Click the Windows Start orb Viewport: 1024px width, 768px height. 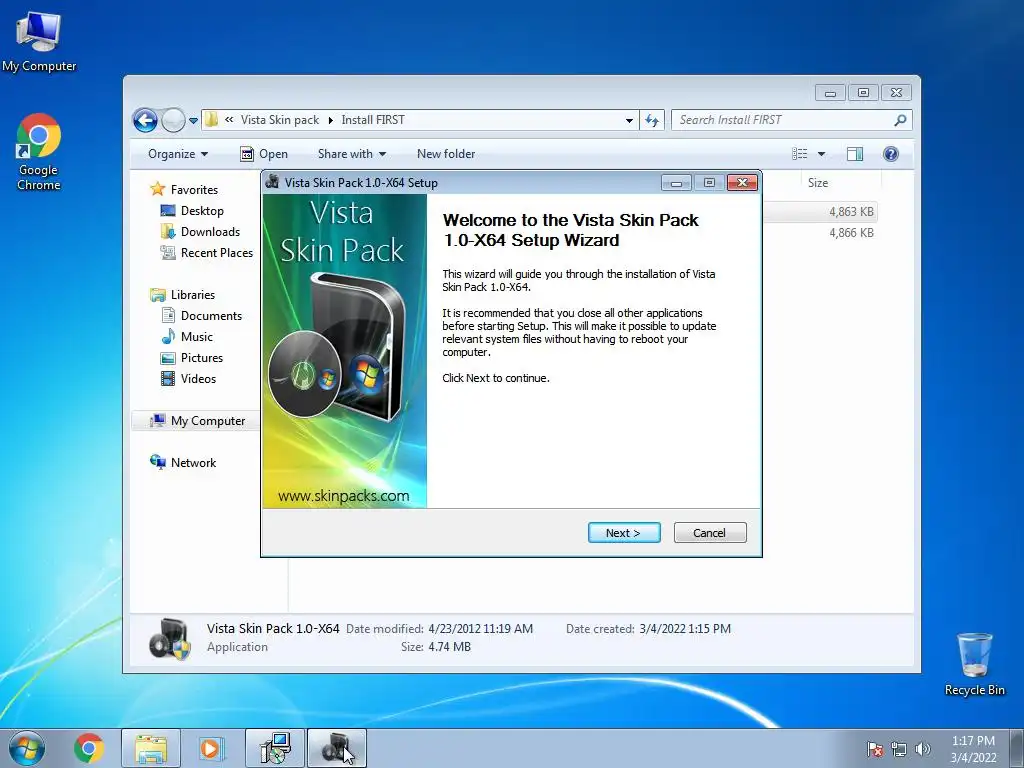27,748
